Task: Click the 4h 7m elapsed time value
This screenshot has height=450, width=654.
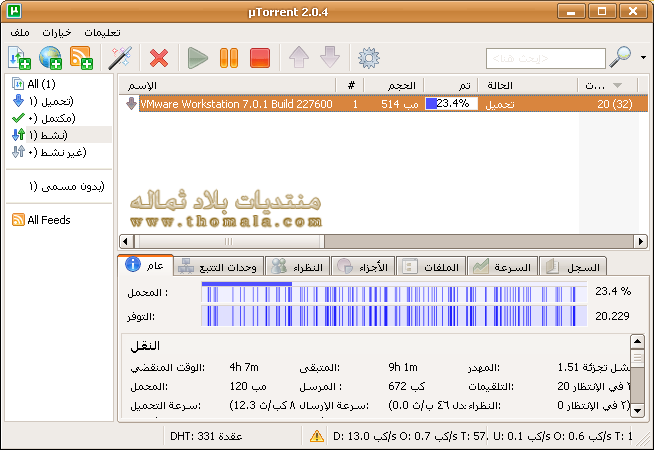Action: 244,367
